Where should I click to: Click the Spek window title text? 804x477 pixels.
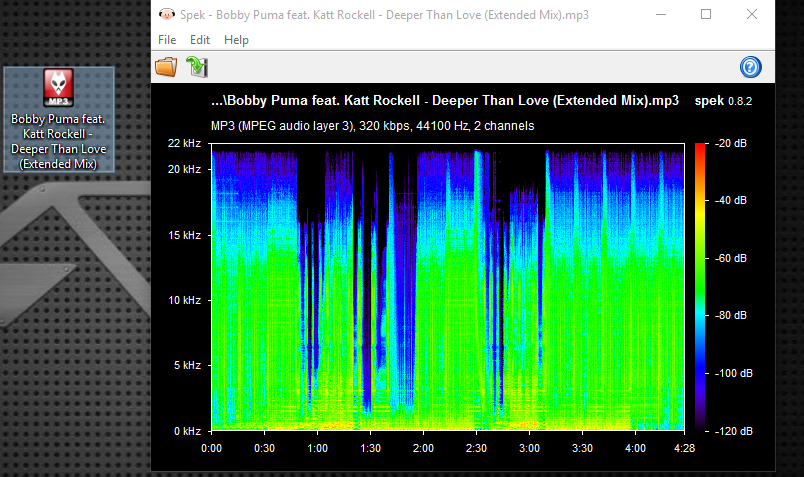point(384,15)
